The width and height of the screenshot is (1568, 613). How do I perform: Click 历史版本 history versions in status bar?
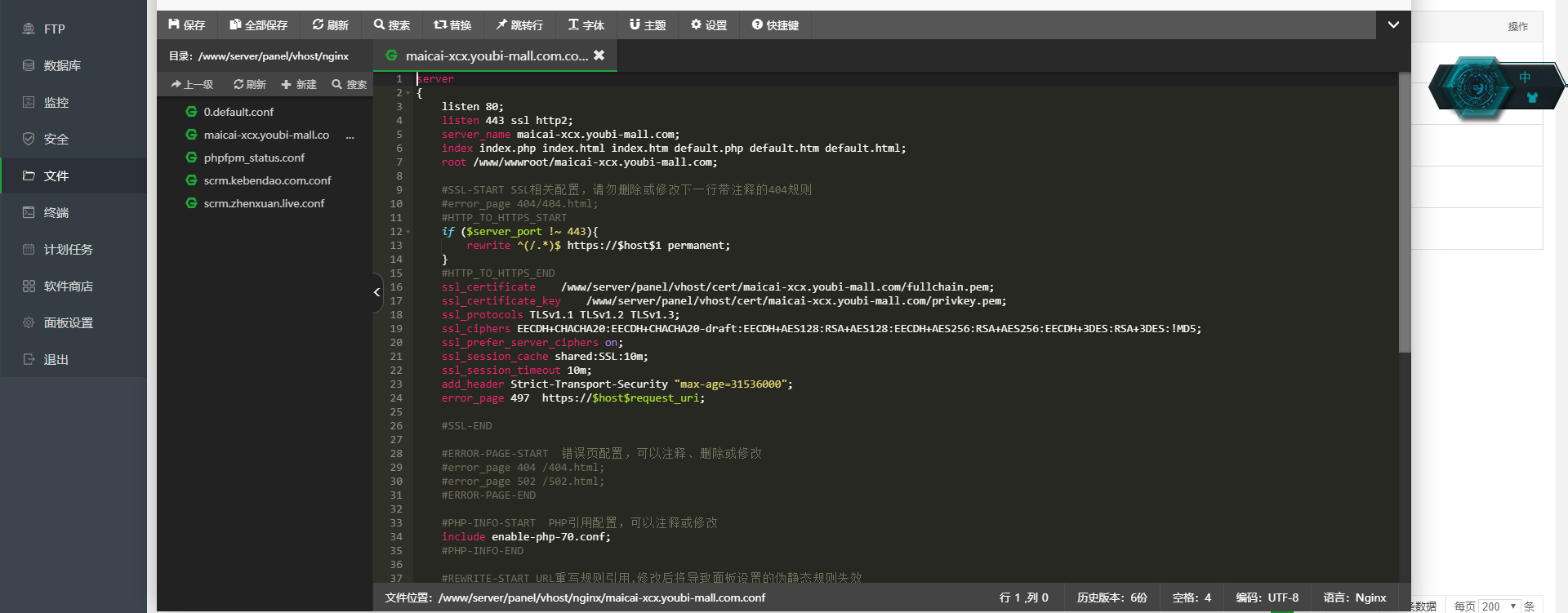(x=1111, y=597)
